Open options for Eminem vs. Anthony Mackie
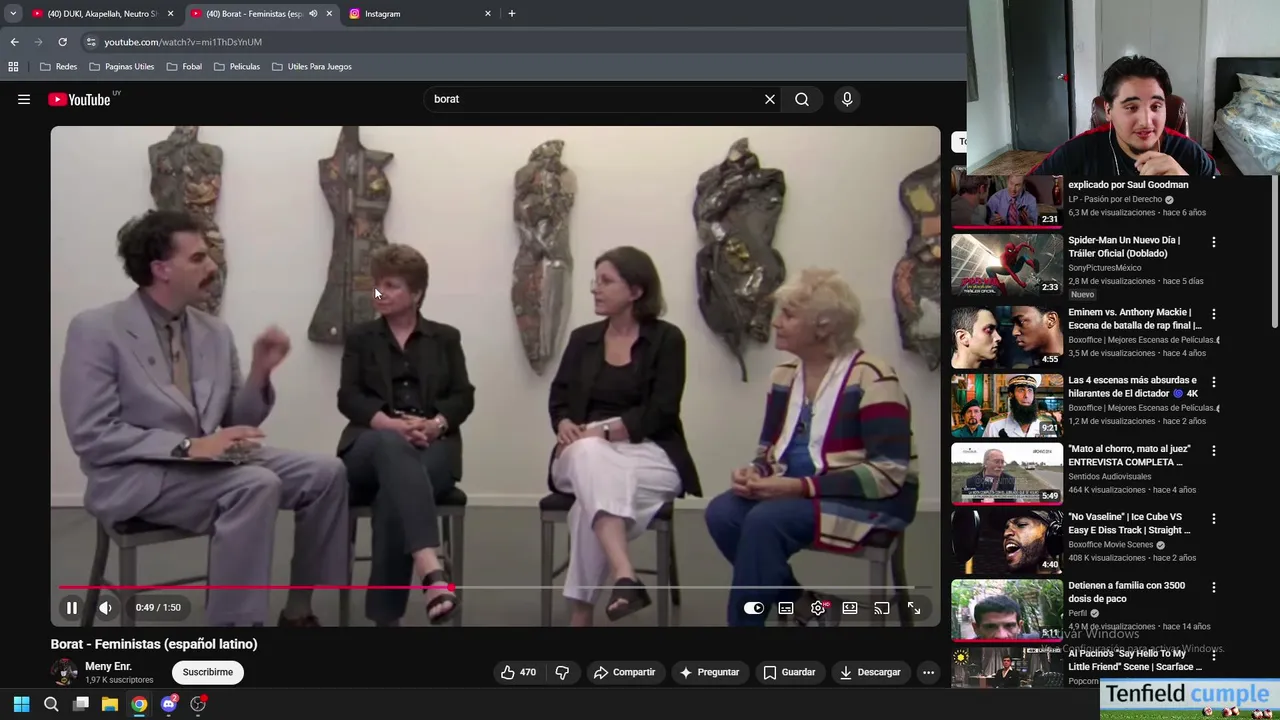Image resolution: width=1280 pixels, height=720 pixels. click(1214, 314)
